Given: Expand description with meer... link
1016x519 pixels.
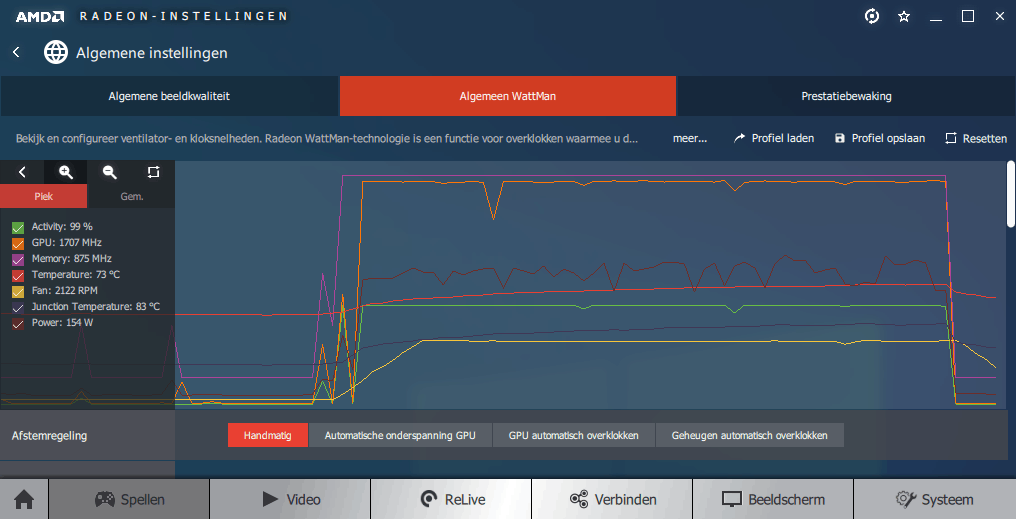Looking at the screenshot, I should click(x=690, y=138).
